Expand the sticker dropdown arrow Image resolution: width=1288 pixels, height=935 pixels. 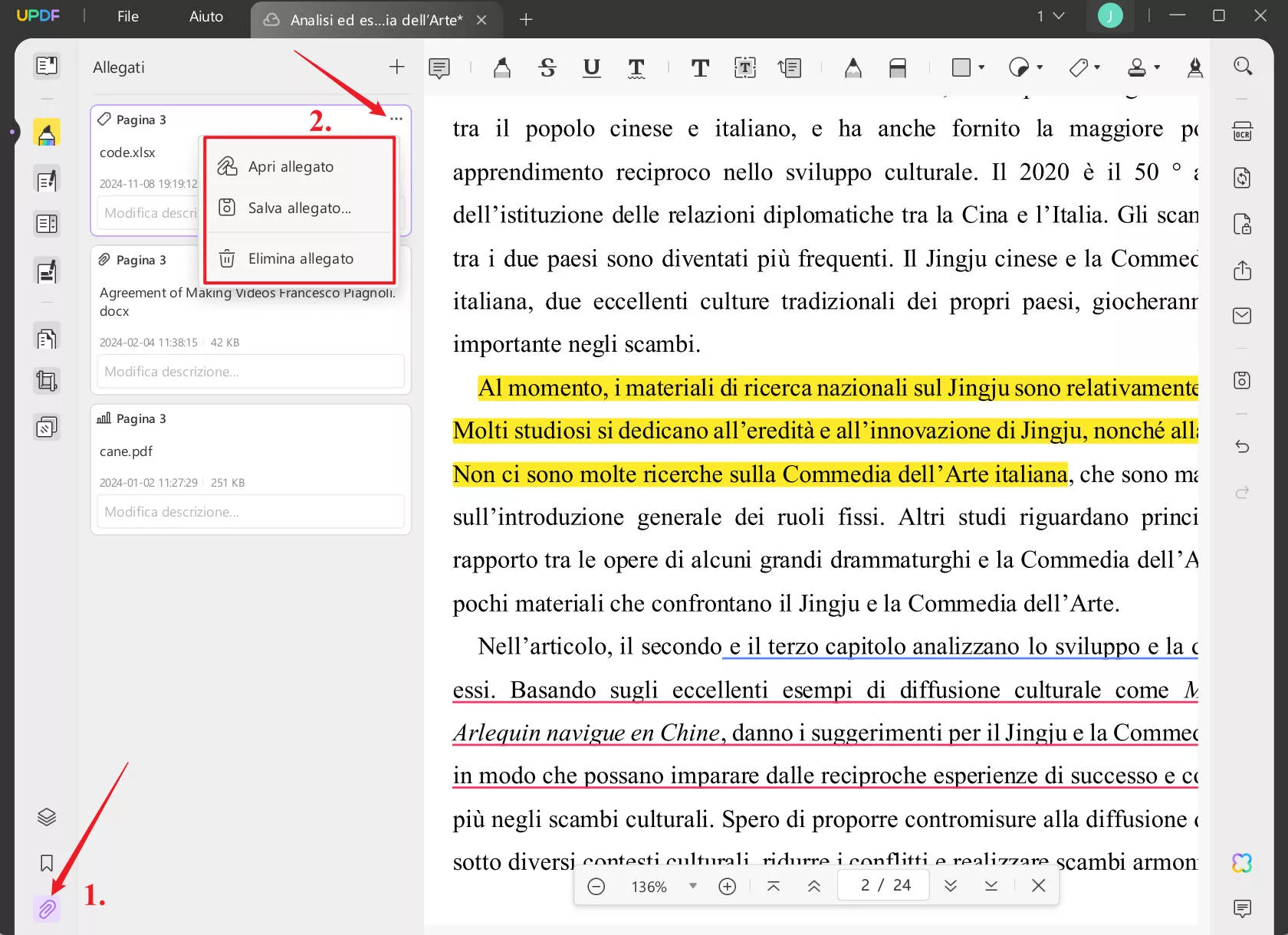(x=1040, y=67)
